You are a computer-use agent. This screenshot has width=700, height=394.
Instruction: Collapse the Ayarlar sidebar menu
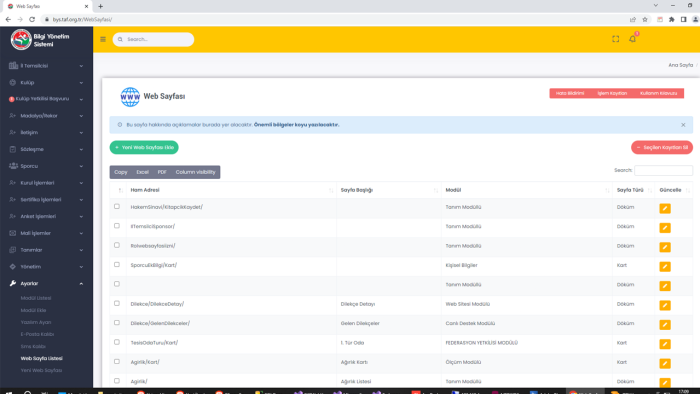point(46,283)
